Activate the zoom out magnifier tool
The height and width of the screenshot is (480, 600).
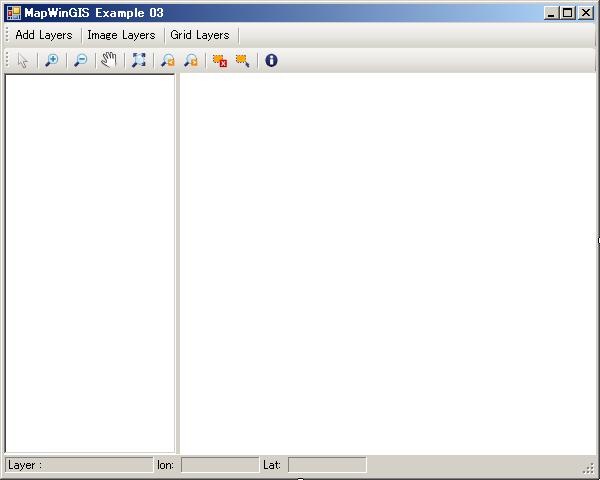(80, 60)
